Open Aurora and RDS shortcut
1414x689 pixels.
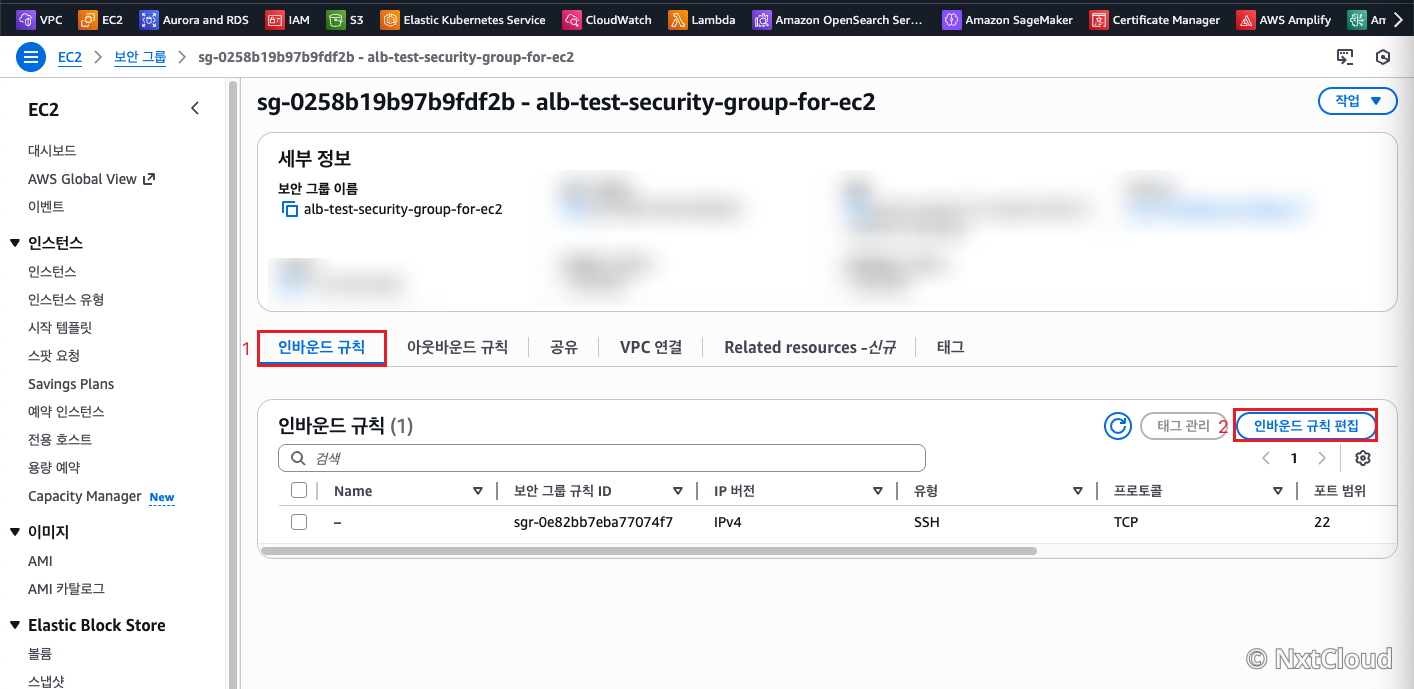pyautogui.click(x=195, y=19)
